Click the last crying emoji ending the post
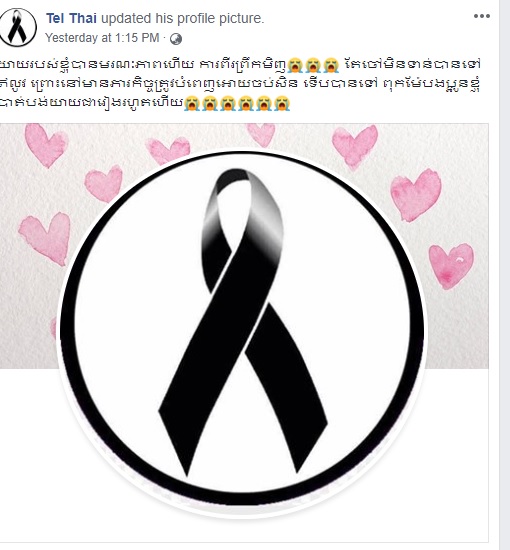Viewport: 510px width, 550px height. click(x=282, y=103)
